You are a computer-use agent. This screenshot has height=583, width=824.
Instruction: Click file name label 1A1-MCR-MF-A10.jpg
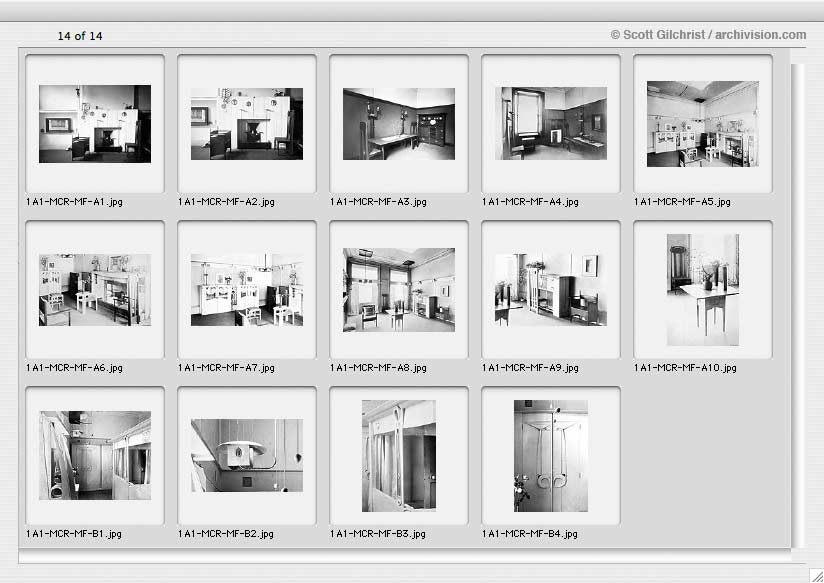click(685, 368)
